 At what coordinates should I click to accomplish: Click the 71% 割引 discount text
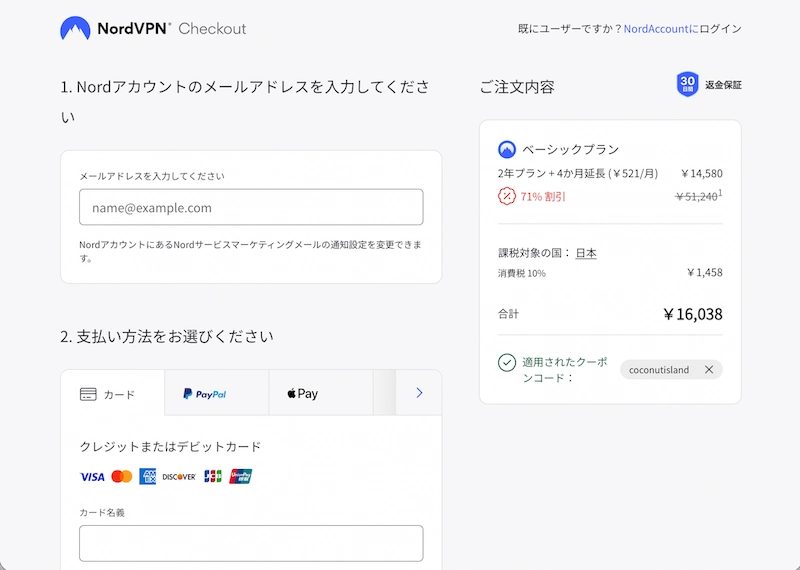point(543,196)
